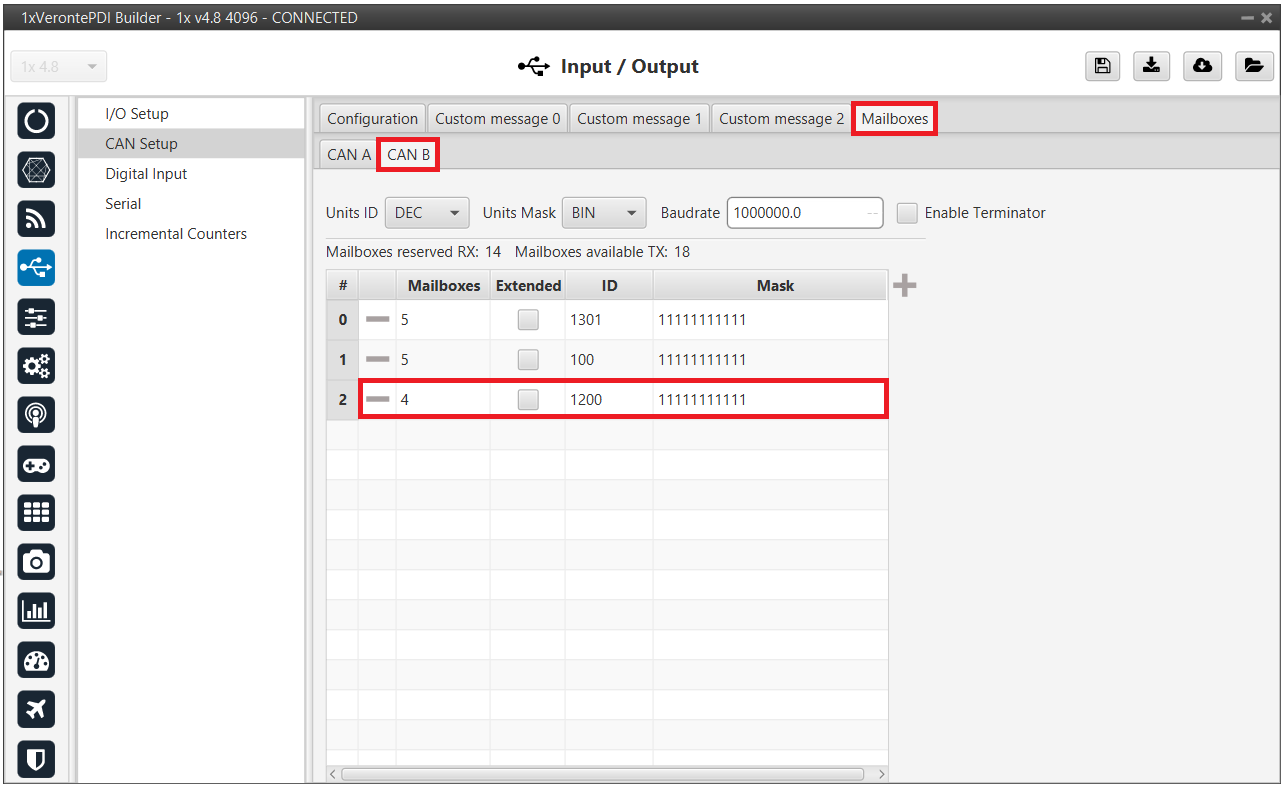
Task: Click the gauge dashboard icon in sidebar
Action: pyautogui.click(x=36, y=660)
